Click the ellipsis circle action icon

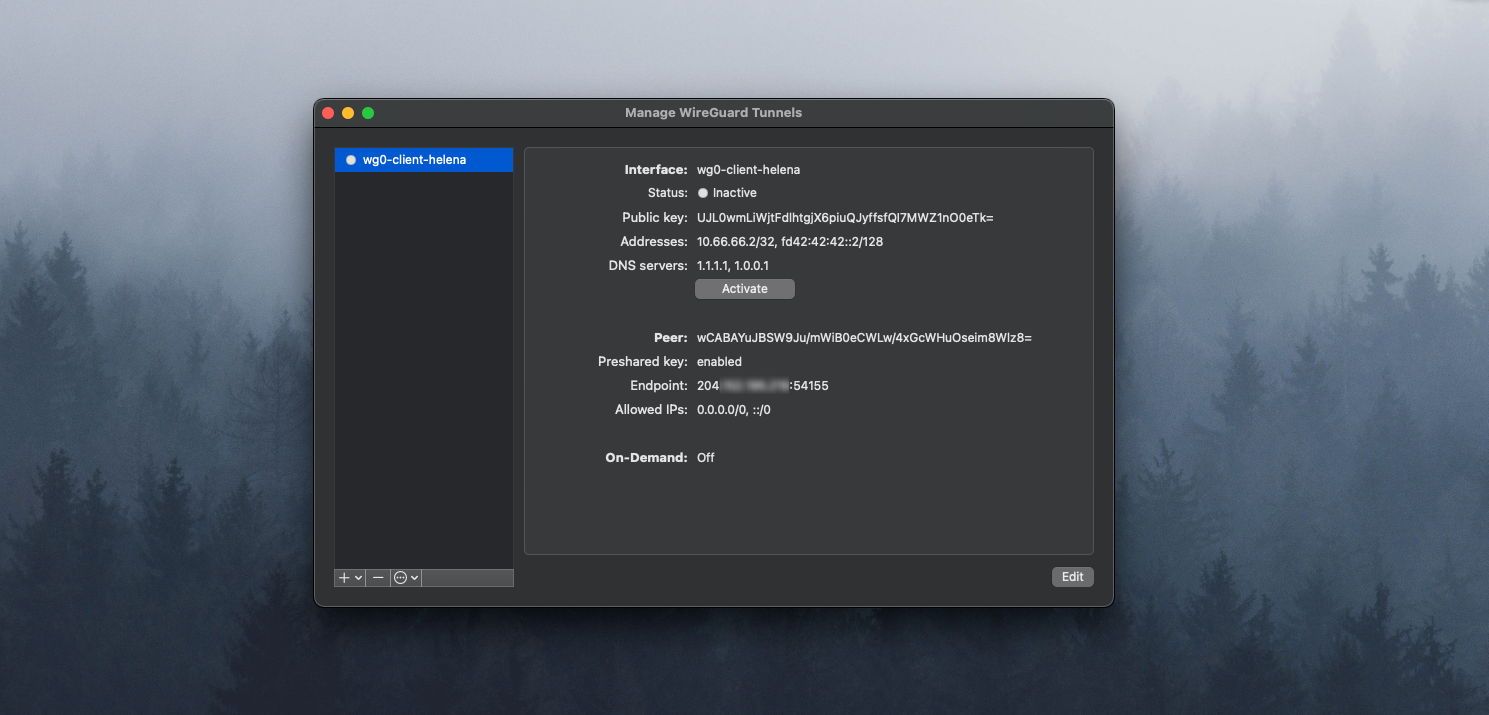click(400, 578)
